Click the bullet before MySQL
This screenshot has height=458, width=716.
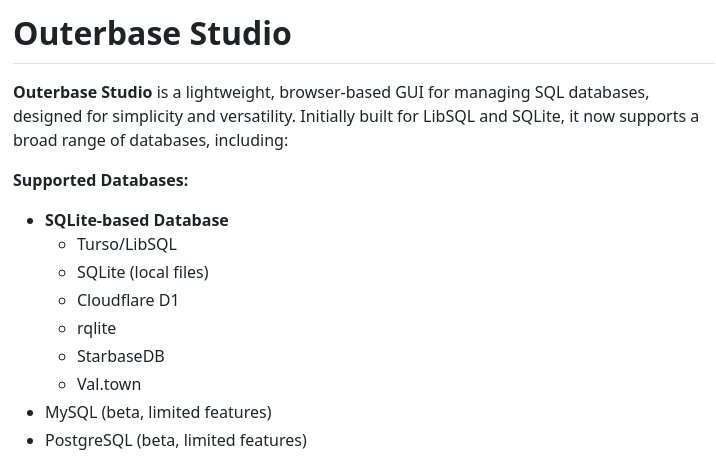point(31,413)
